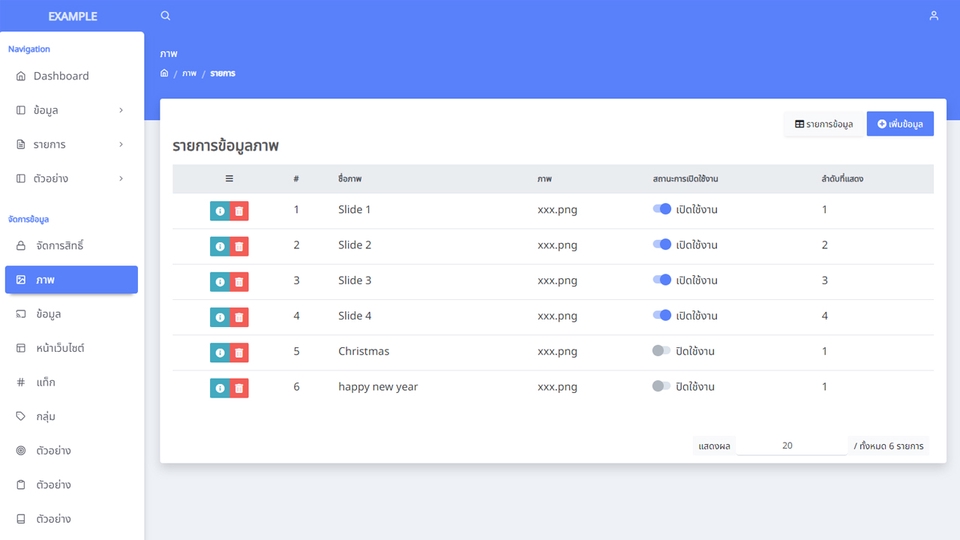The height and width of the screenshot is (540, 960).
Task: Click xxx.png in Slide 1 row
Action: (557, 209)
